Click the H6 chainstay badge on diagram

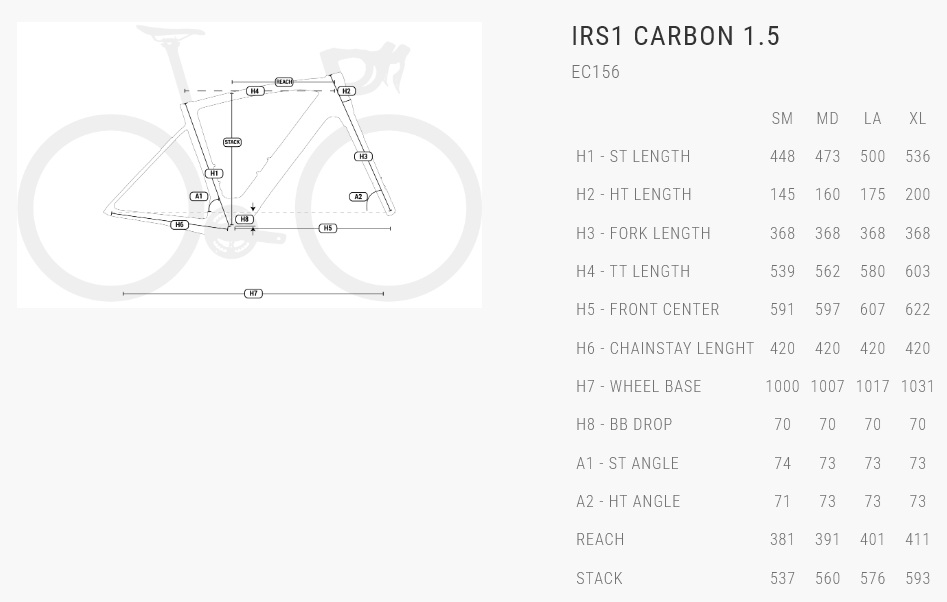tap(180, 225)
